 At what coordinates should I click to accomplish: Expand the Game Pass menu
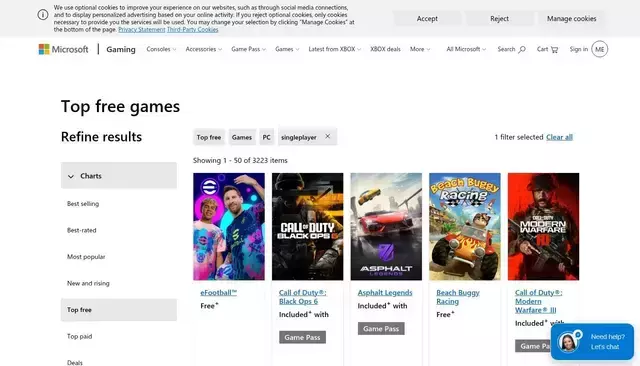click(x=249, y=49)
